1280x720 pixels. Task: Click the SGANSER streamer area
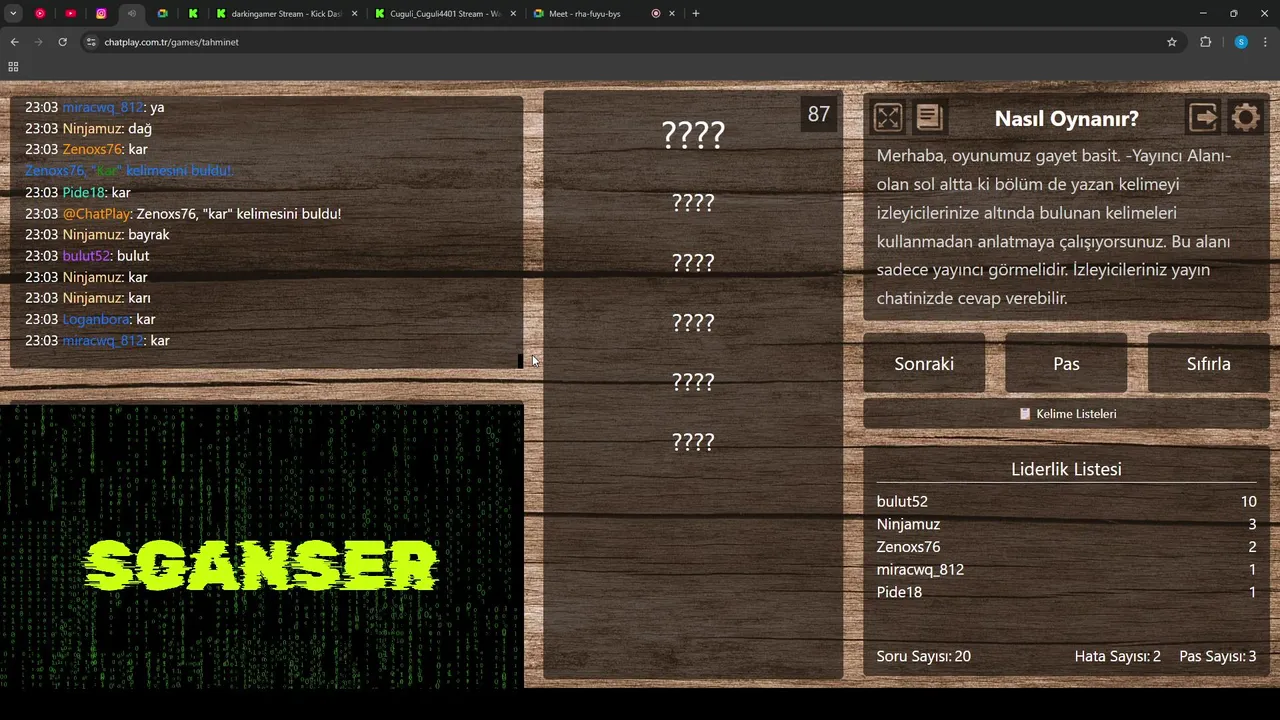(262, 547)
